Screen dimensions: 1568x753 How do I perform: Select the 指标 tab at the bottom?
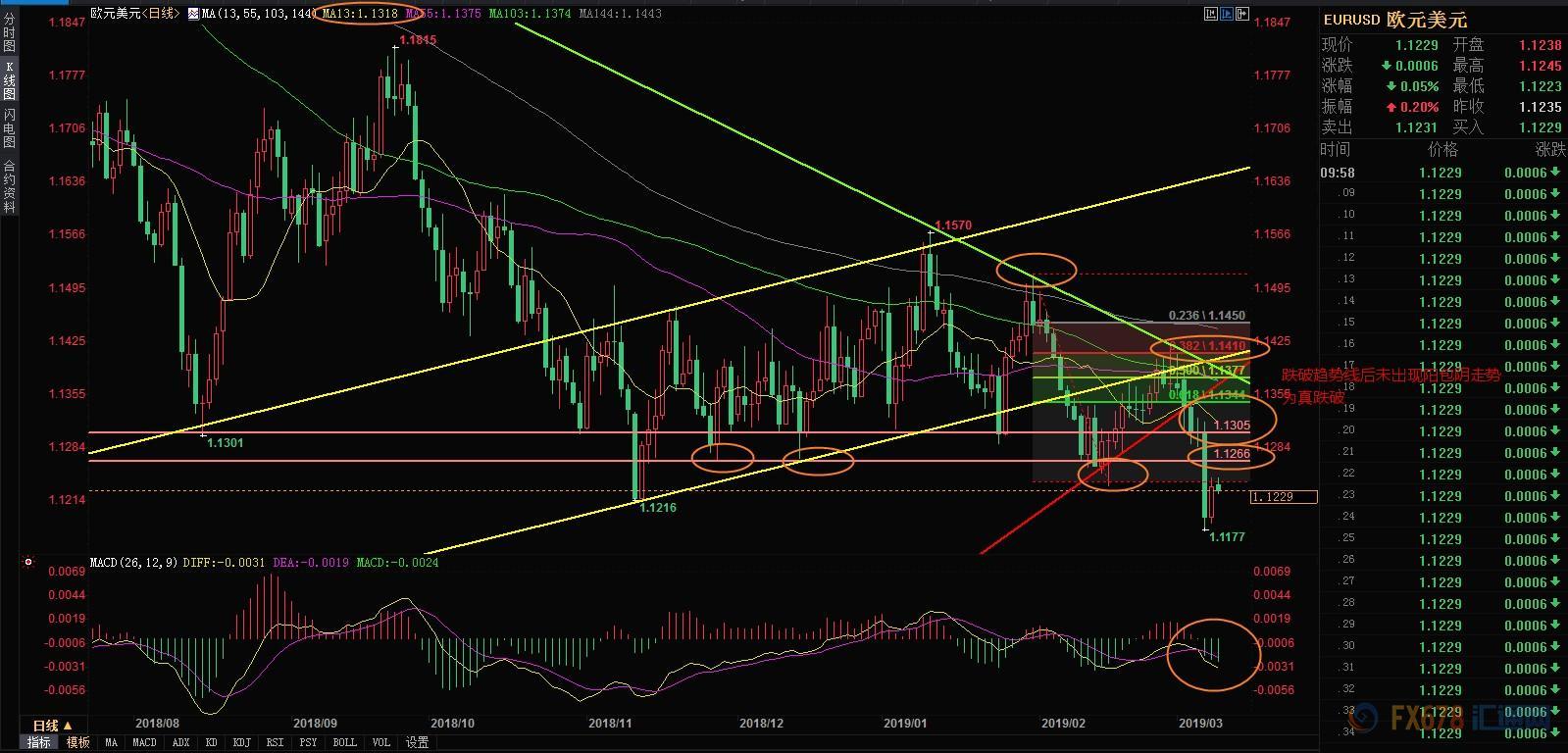pyautogui.click(x=38, y=743)
